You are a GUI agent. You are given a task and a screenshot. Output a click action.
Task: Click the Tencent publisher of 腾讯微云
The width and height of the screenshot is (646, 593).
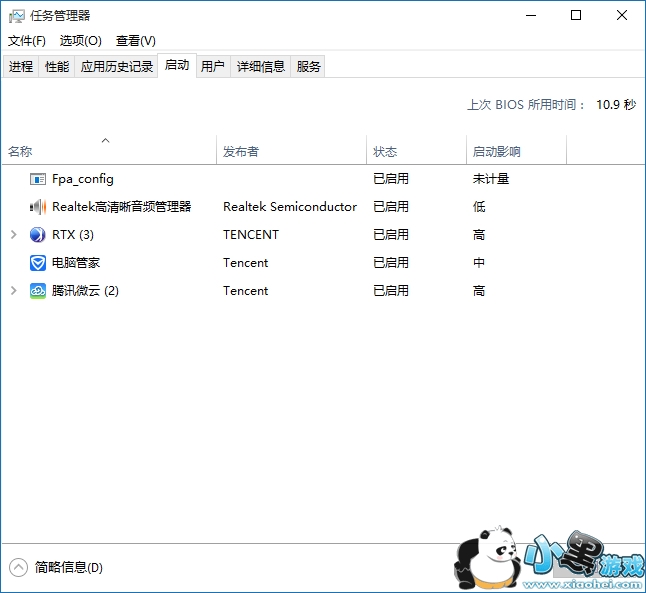246,291
